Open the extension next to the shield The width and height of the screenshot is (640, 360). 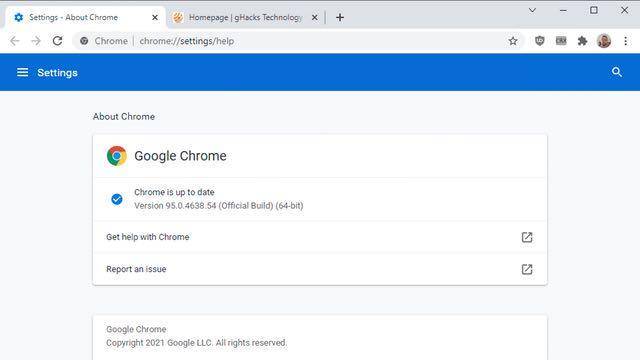pos(561,41)
